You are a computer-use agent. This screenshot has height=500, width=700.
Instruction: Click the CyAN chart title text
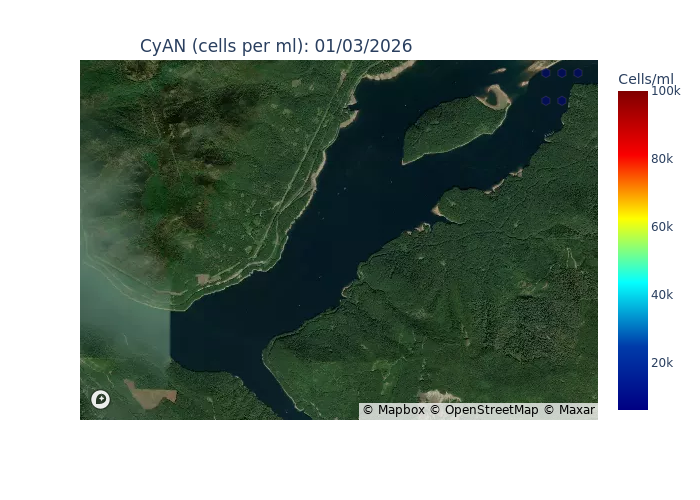276,46
